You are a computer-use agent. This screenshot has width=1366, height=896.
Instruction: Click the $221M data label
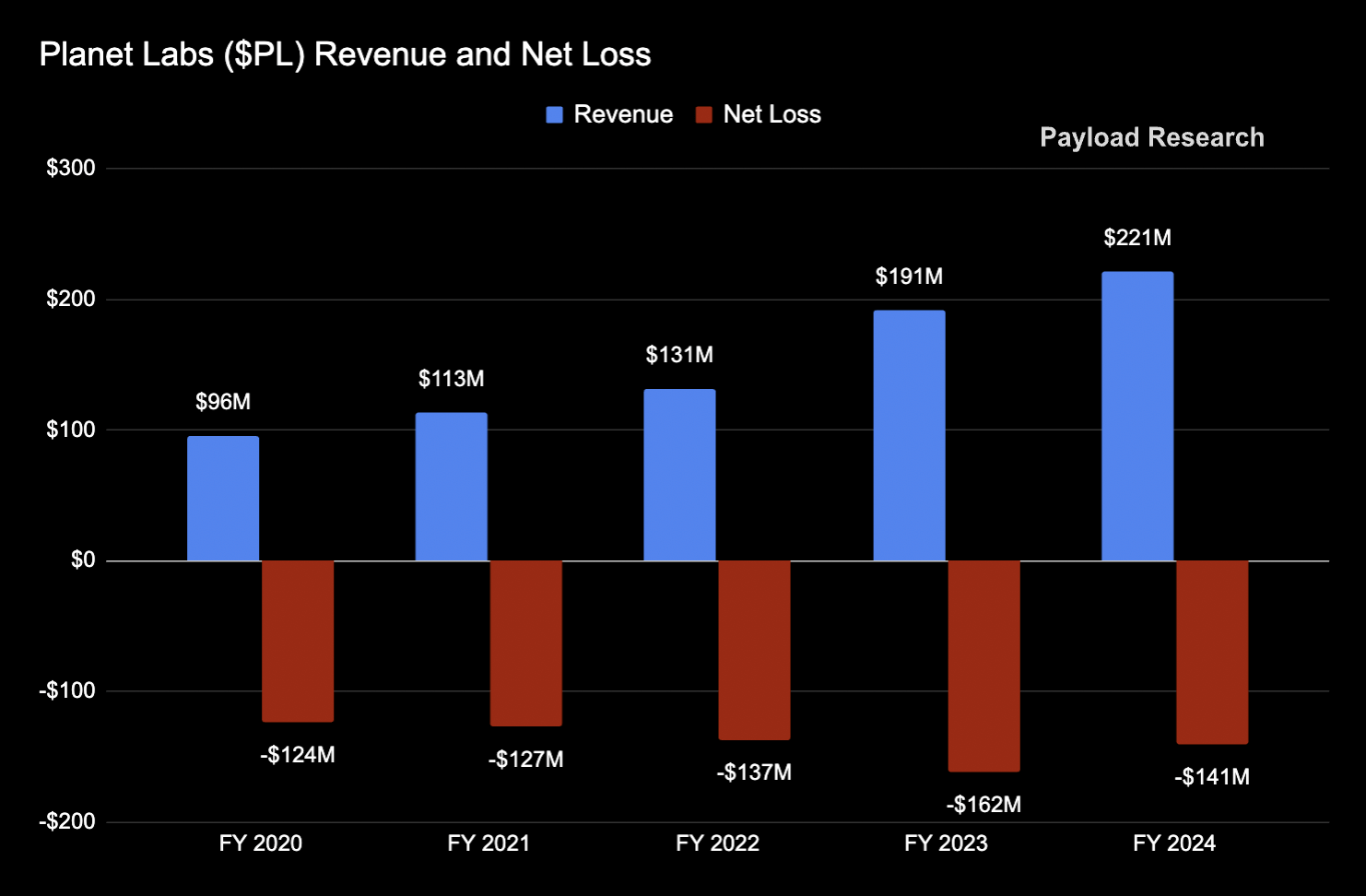1137,238
